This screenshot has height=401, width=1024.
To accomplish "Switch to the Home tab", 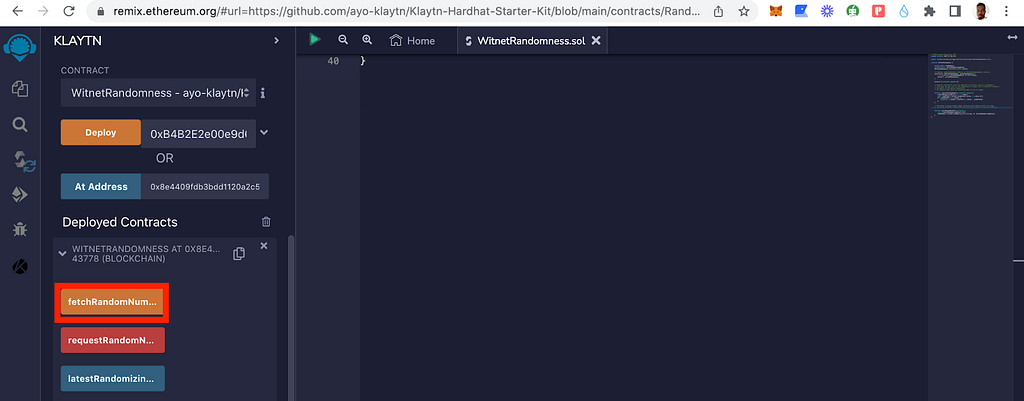I will [x=412, y=40].
